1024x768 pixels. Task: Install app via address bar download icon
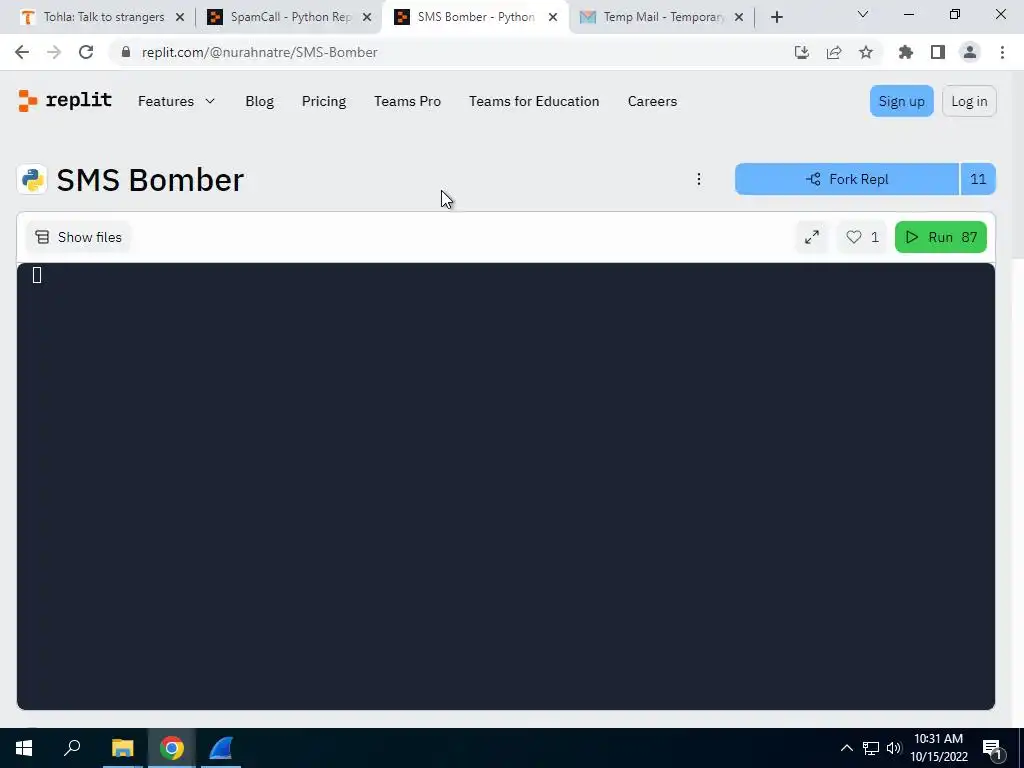(802, 52)
